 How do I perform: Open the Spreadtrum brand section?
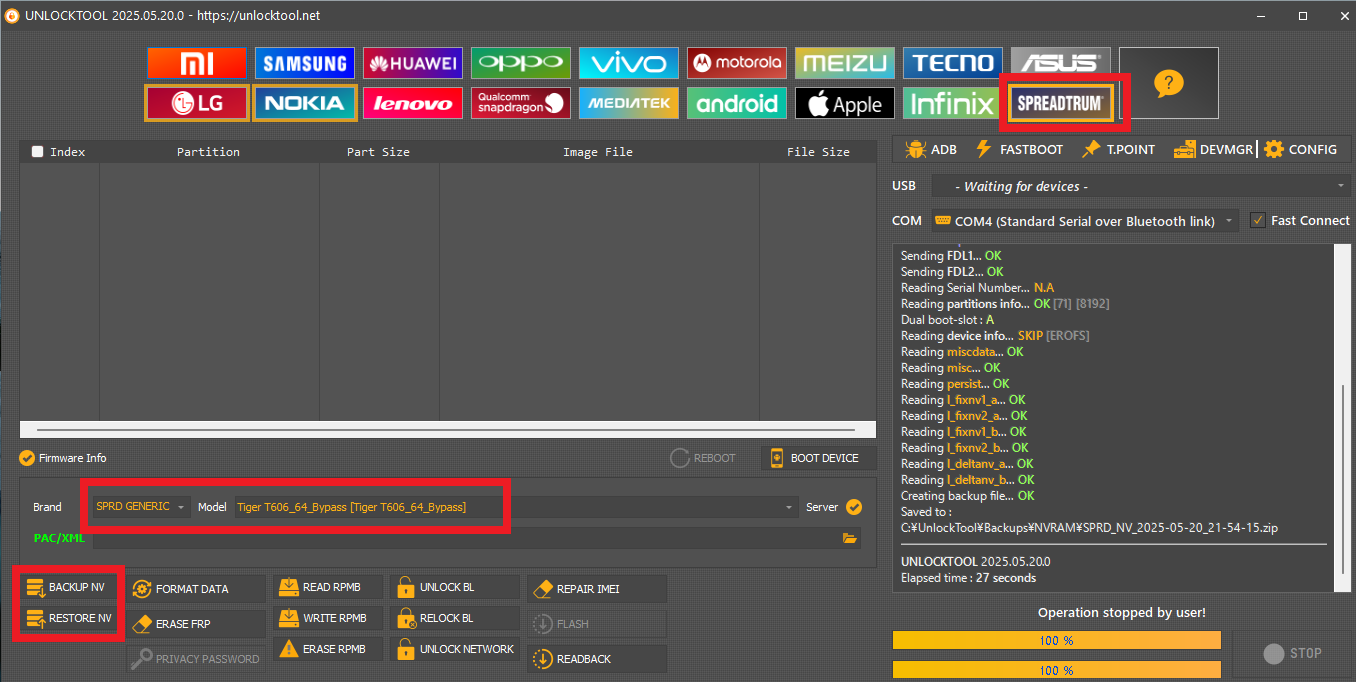coord(1060,102)
